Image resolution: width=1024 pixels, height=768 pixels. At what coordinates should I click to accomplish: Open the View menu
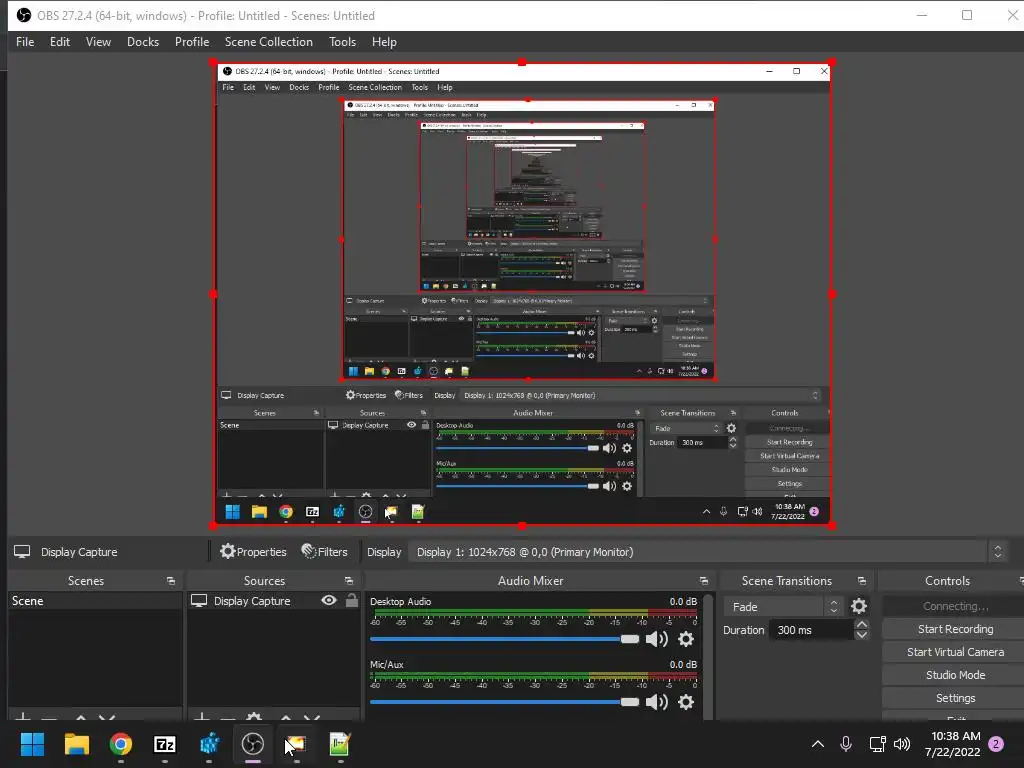click(x=98, y=42)
